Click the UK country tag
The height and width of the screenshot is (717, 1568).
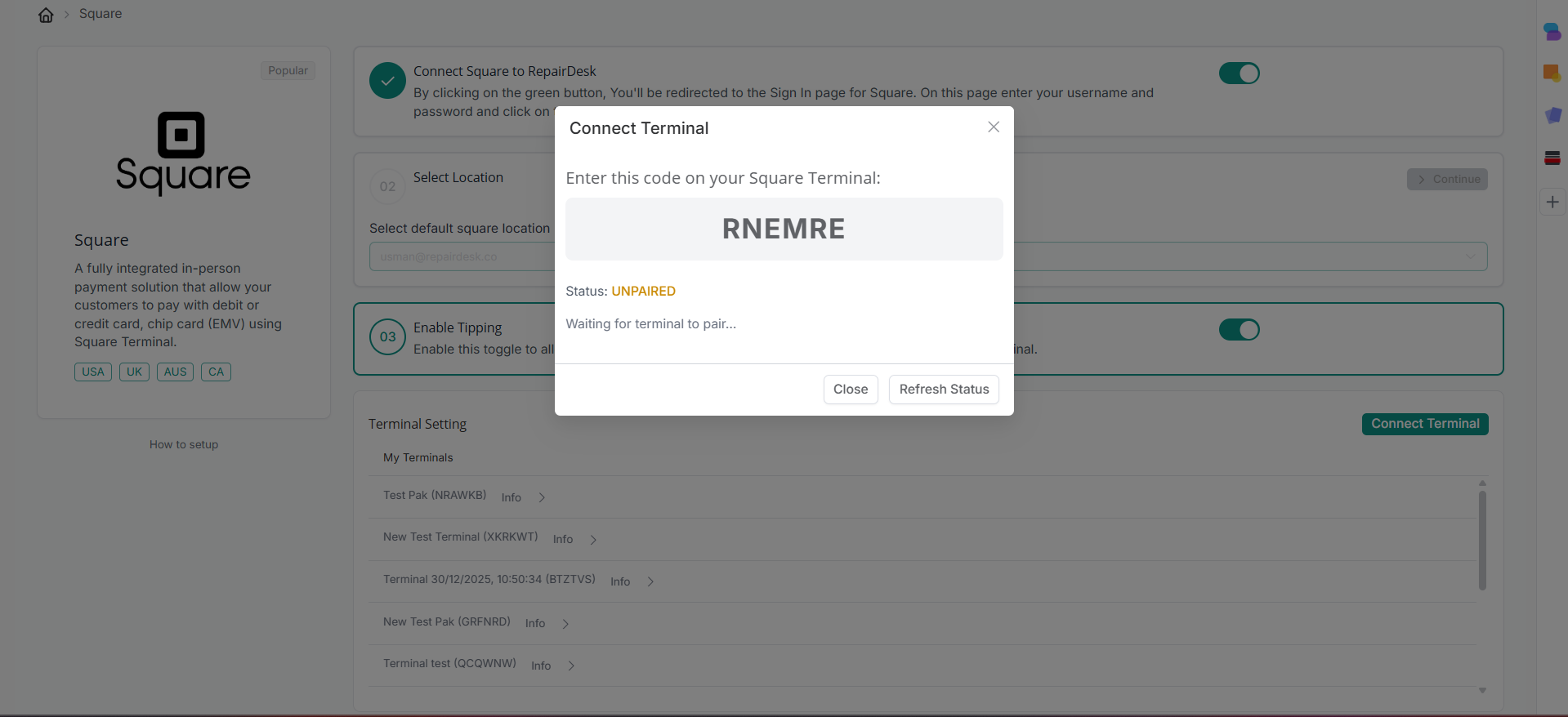pyautogui.click(x=134, y=372)
